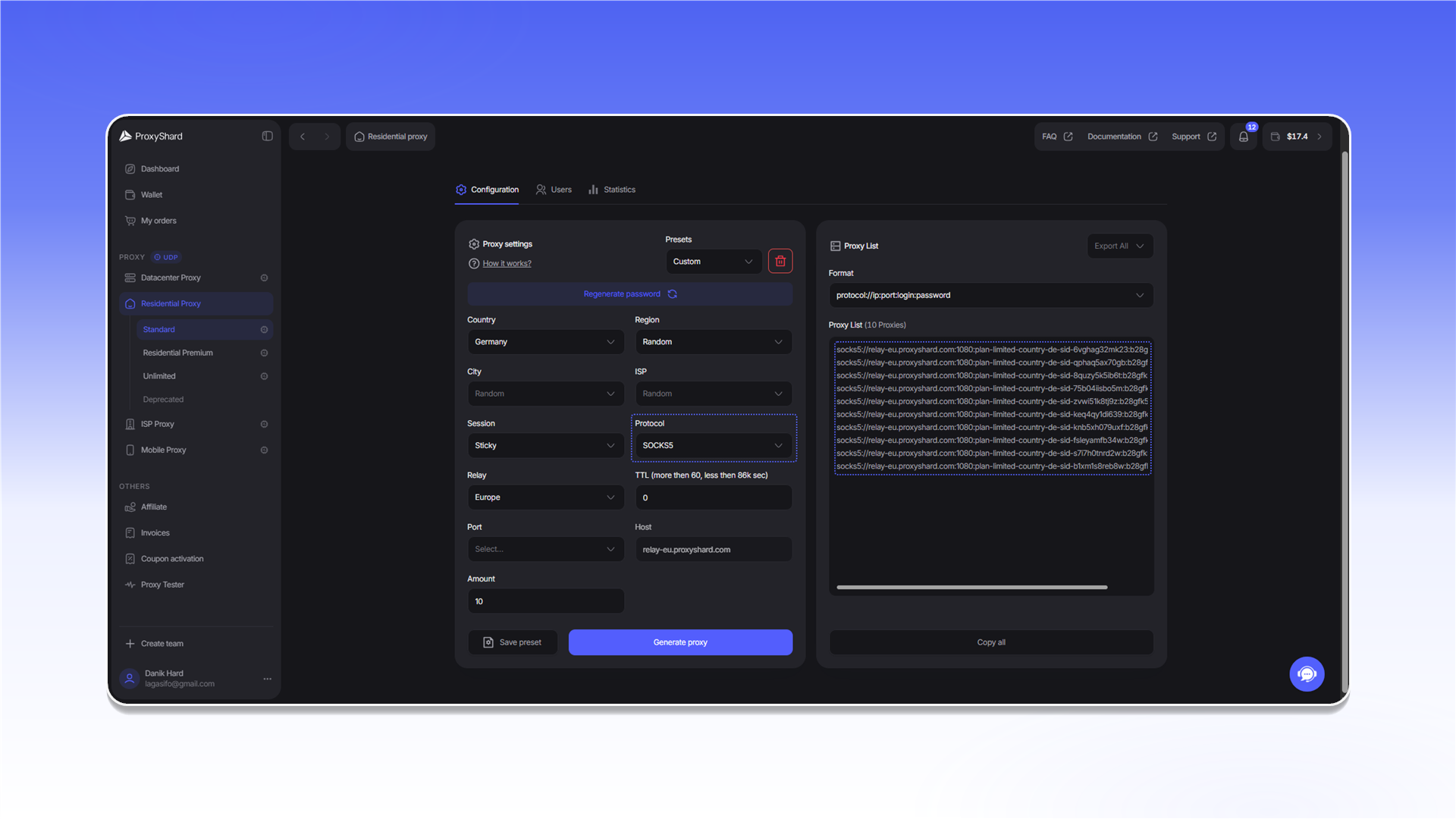Click Generate proxy button
The height and width of the screenshot is (819, 1456).
coord(680,642)
